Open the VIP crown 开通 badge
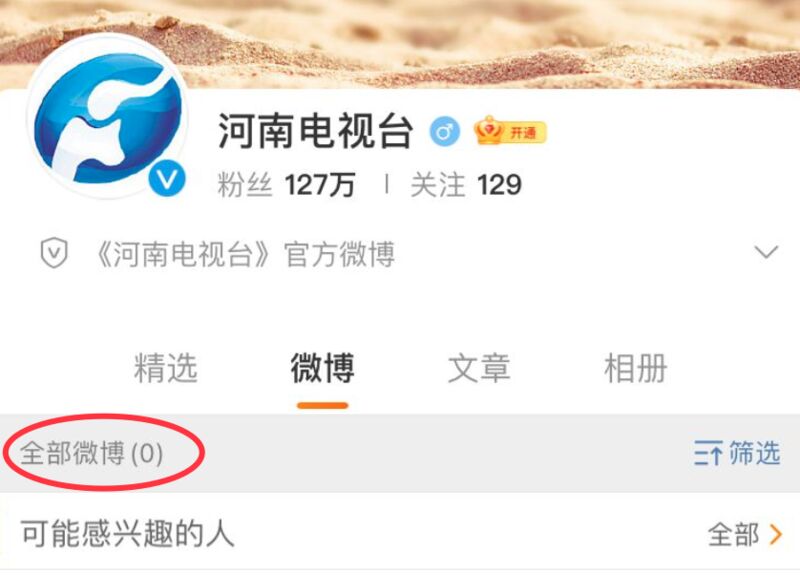The height and width of the screenshot is (575, 800). 510,131
